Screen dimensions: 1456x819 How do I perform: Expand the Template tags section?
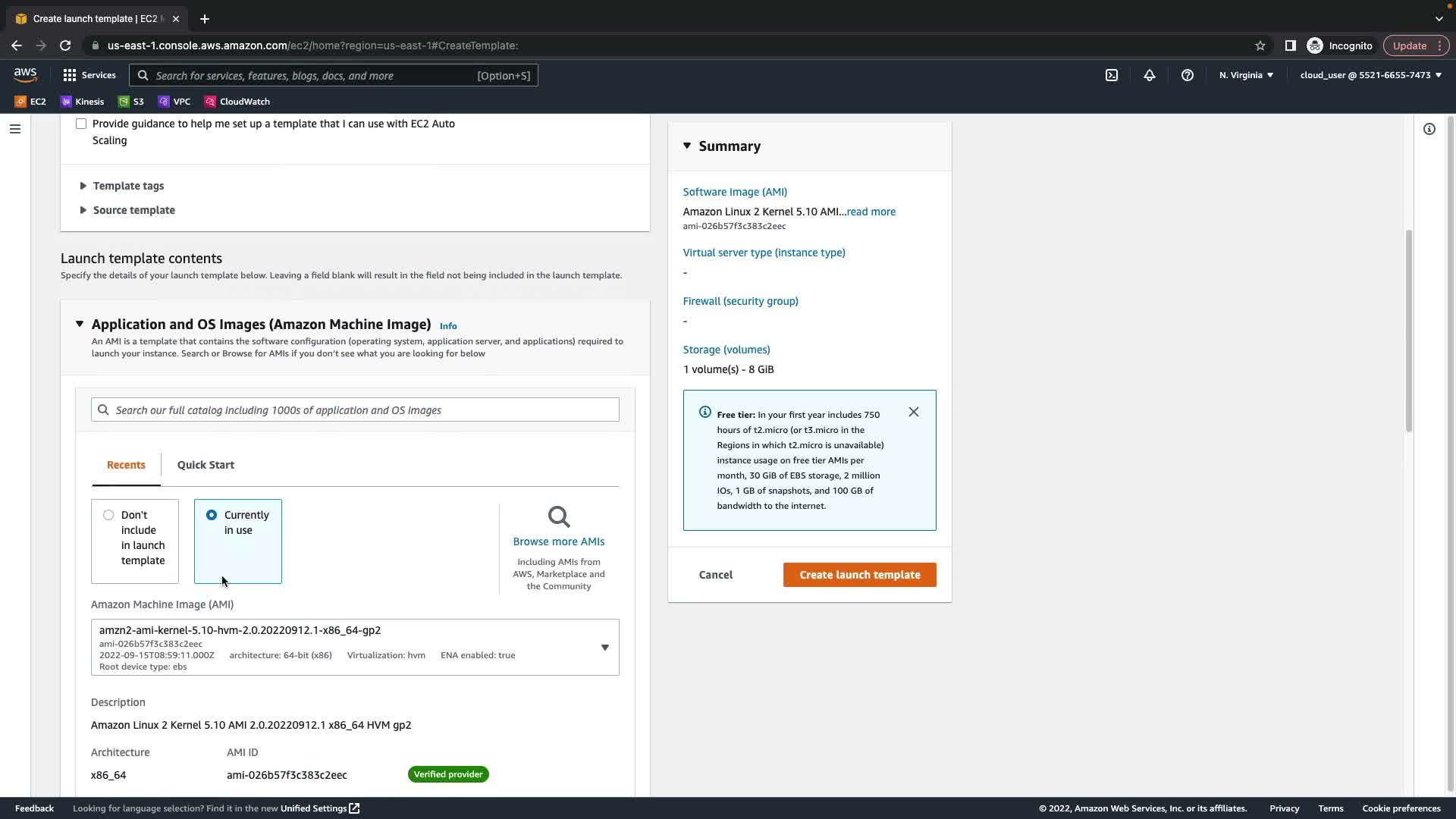tap(127, 186)
